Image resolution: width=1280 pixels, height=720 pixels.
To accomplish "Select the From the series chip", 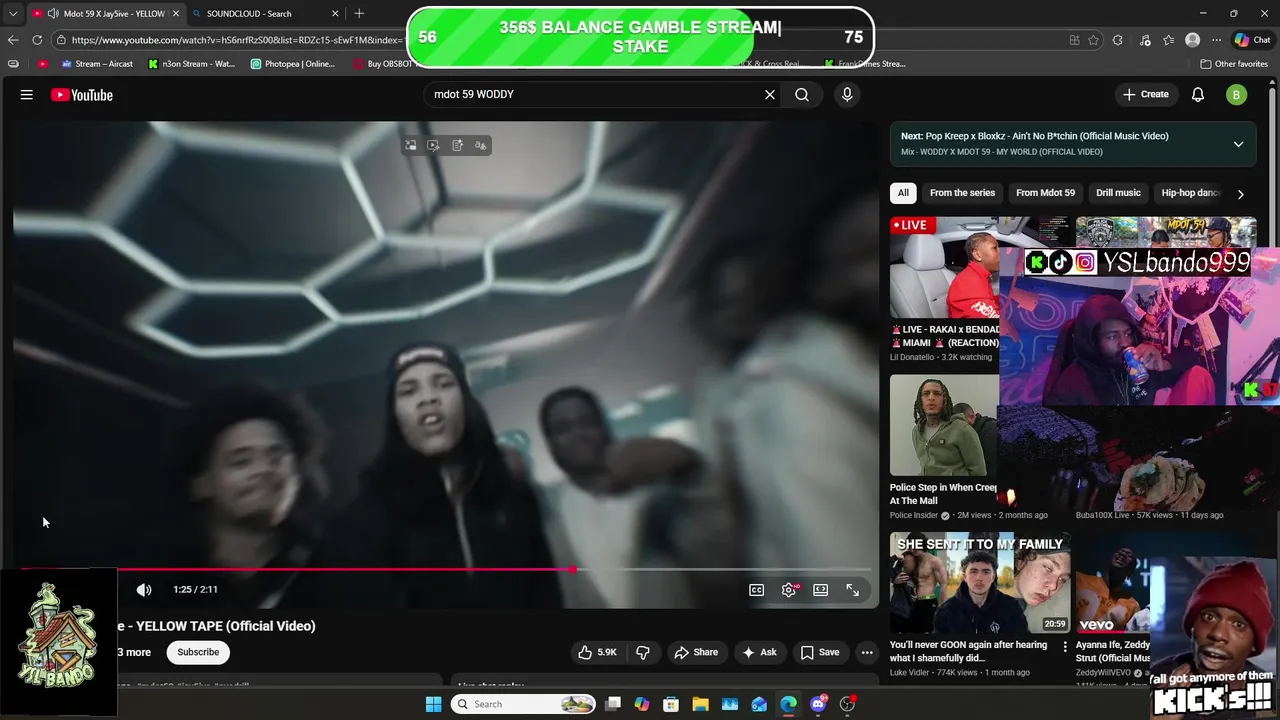I will [x=962, y=193].
